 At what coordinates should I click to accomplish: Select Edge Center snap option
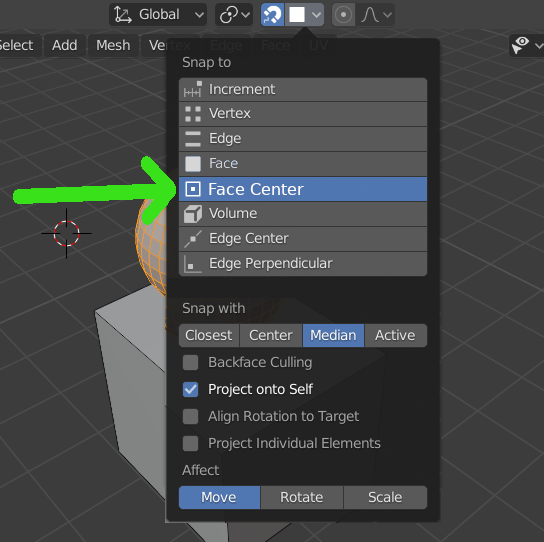coord(303,239)
